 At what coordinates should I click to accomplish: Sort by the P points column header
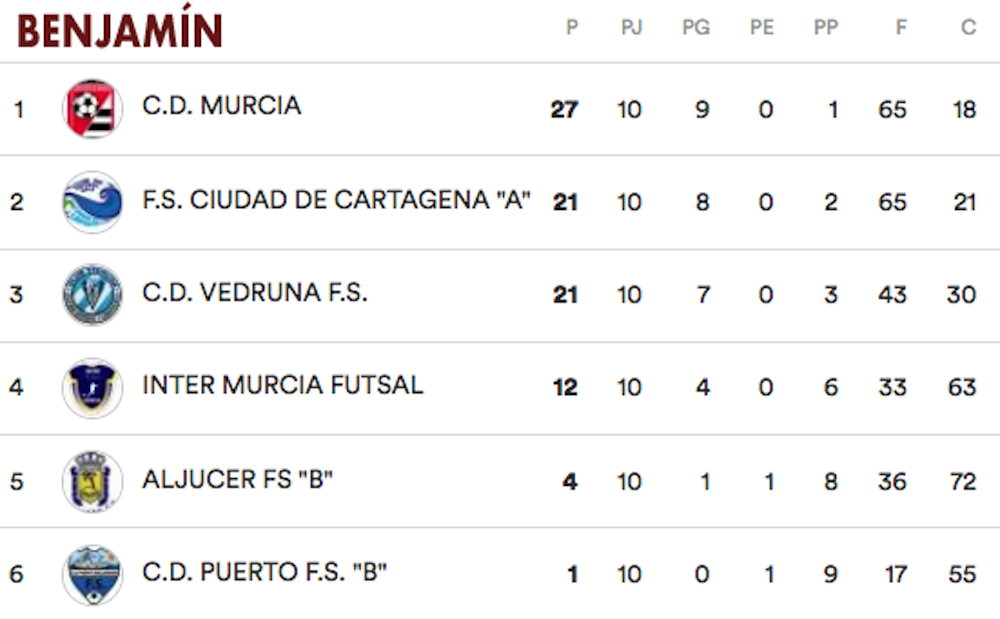[572, 27]
